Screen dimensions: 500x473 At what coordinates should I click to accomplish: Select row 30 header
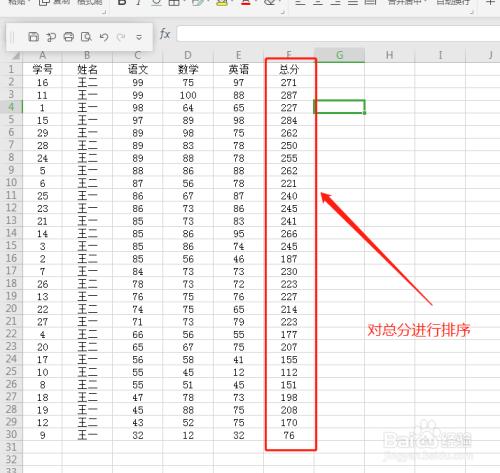11,435
